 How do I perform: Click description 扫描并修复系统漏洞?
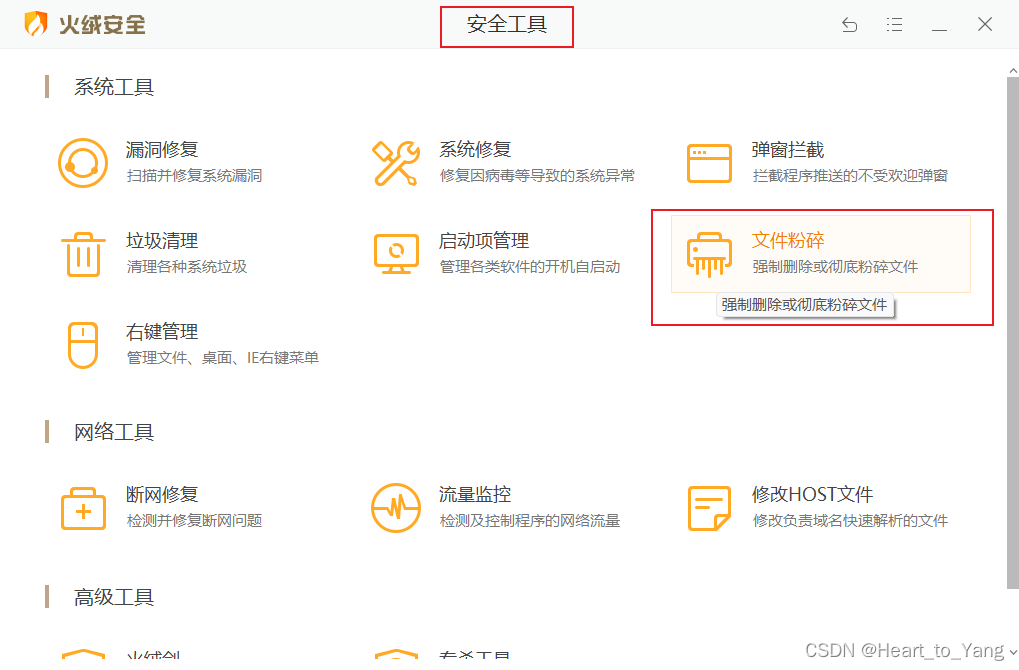coord(194,175)
